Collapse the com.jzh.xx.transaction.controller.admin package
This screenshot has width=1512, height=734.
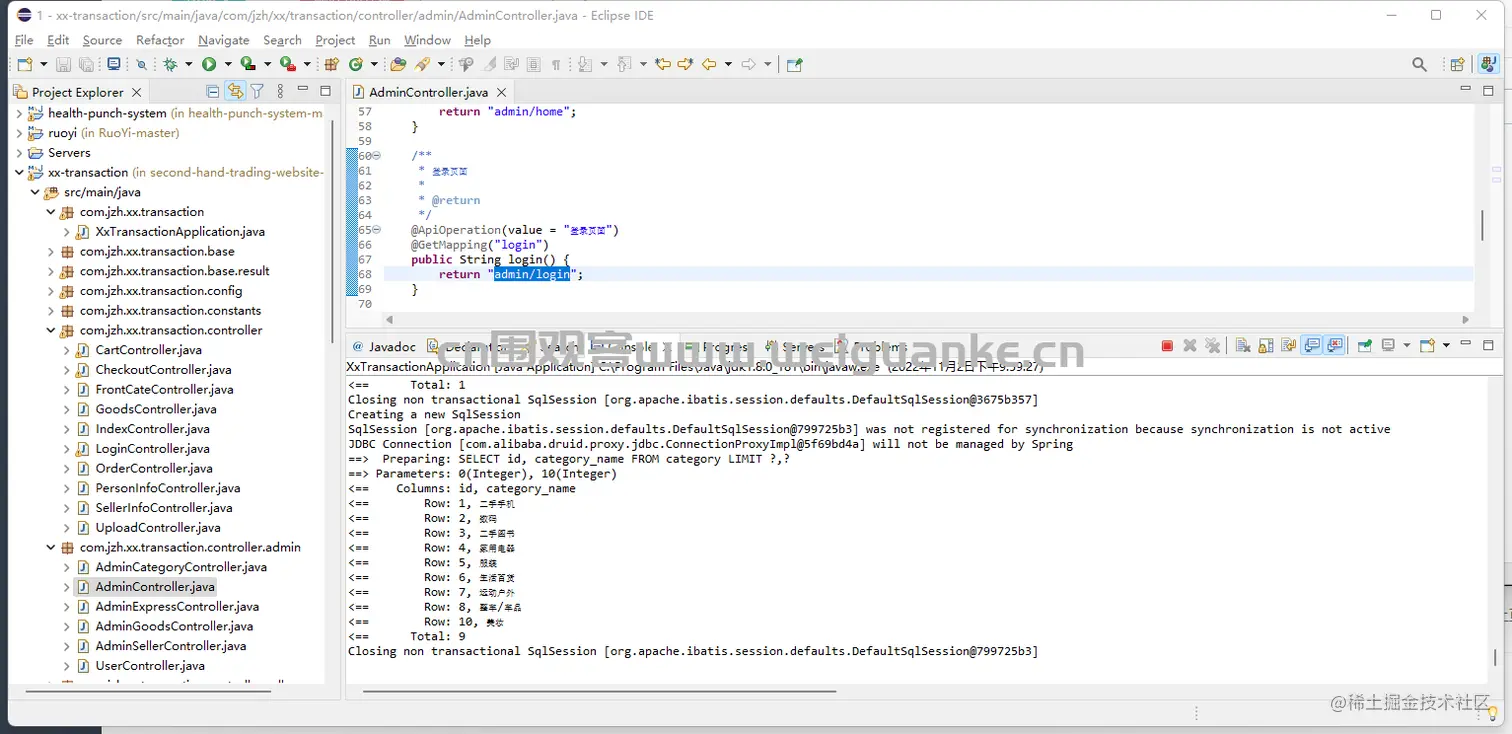tap(51, 547)
